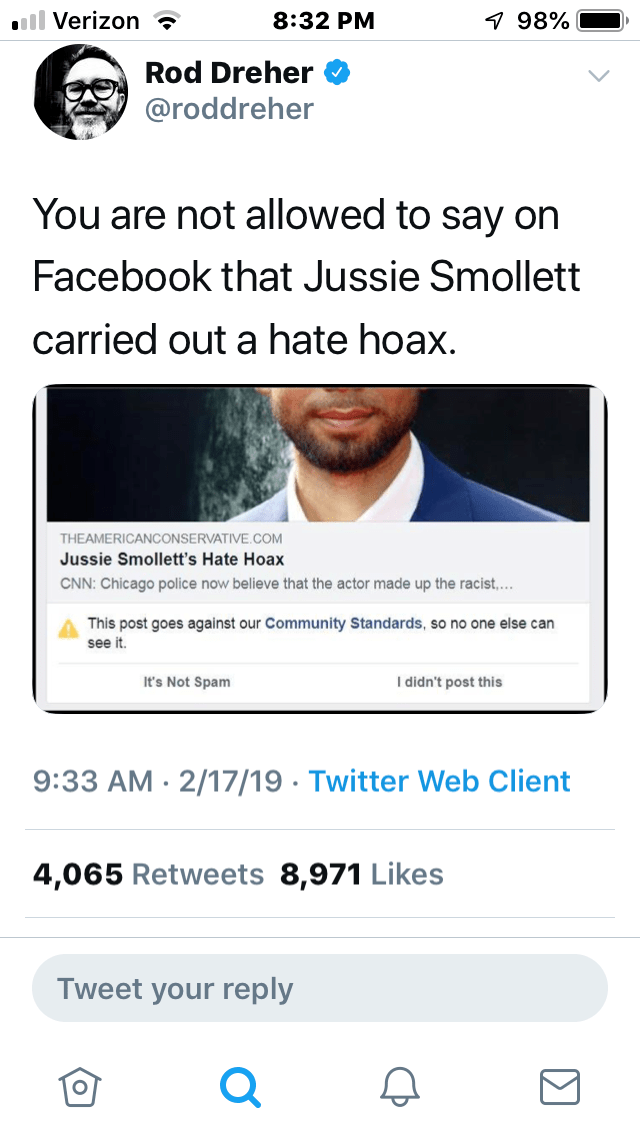Tap the "Tweet your reply" field
This screenshot has width=640, height=1136.
click(x=320, y=989)
